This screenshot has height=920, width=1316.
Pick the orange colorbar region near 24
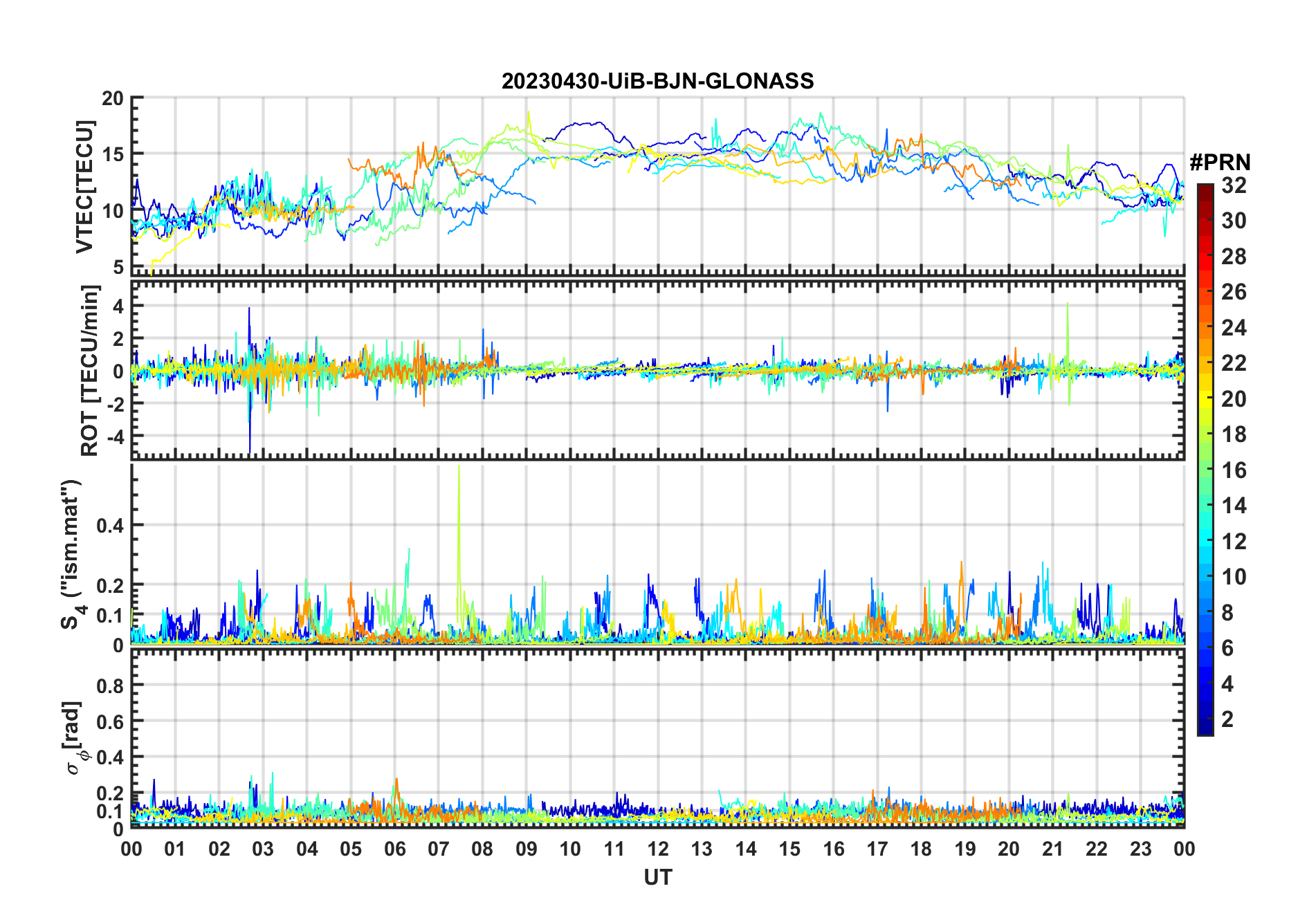[x=1205, y=328]
